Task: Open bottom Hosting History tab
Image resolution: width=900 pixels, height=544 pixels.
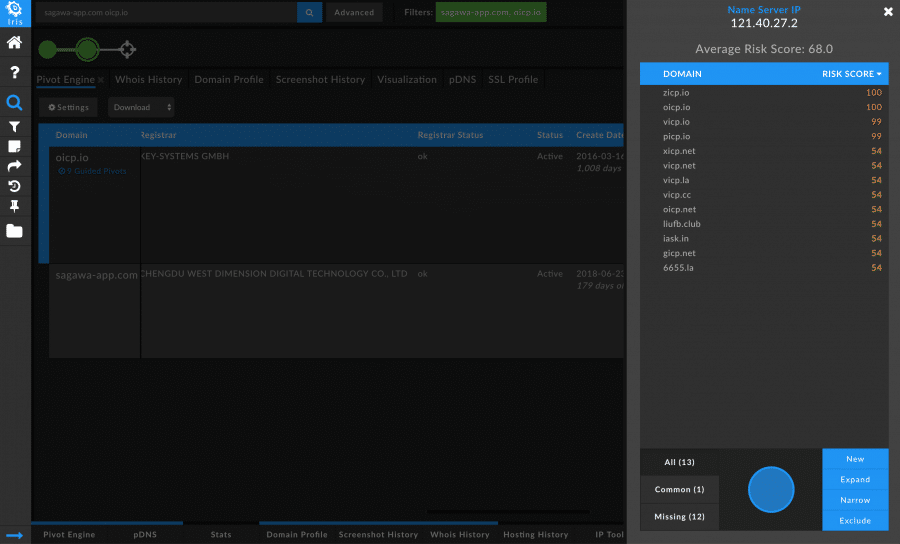Action: [x=536, y=534]
